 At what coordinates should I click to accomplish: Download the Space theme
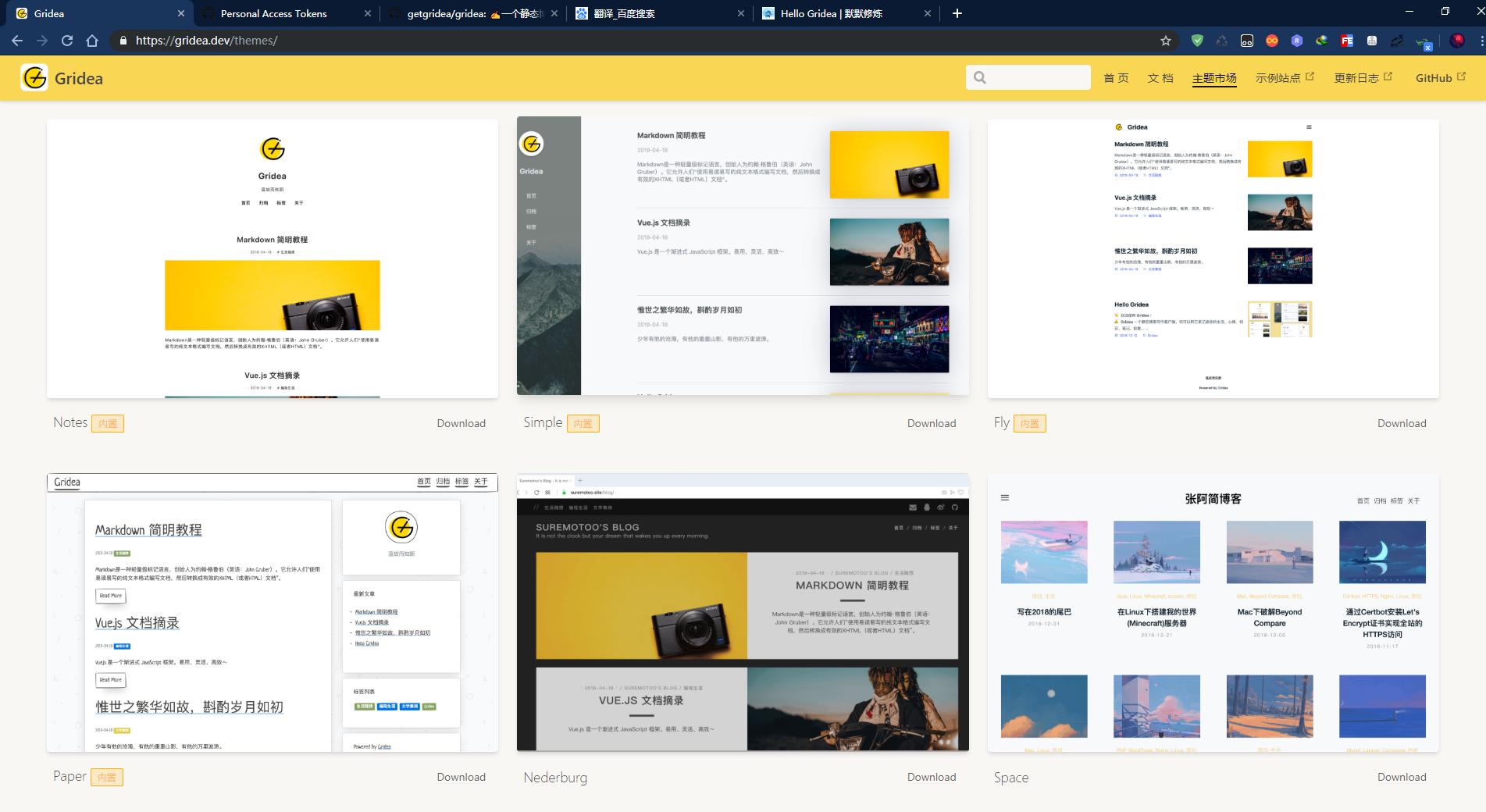click(x=1402, y=777)
